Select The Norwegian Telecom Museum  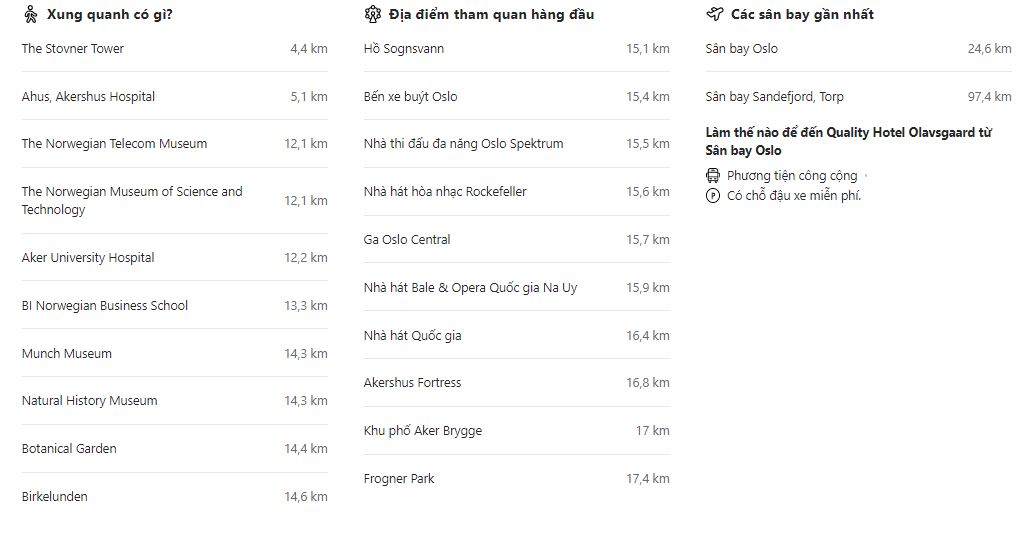175,143
